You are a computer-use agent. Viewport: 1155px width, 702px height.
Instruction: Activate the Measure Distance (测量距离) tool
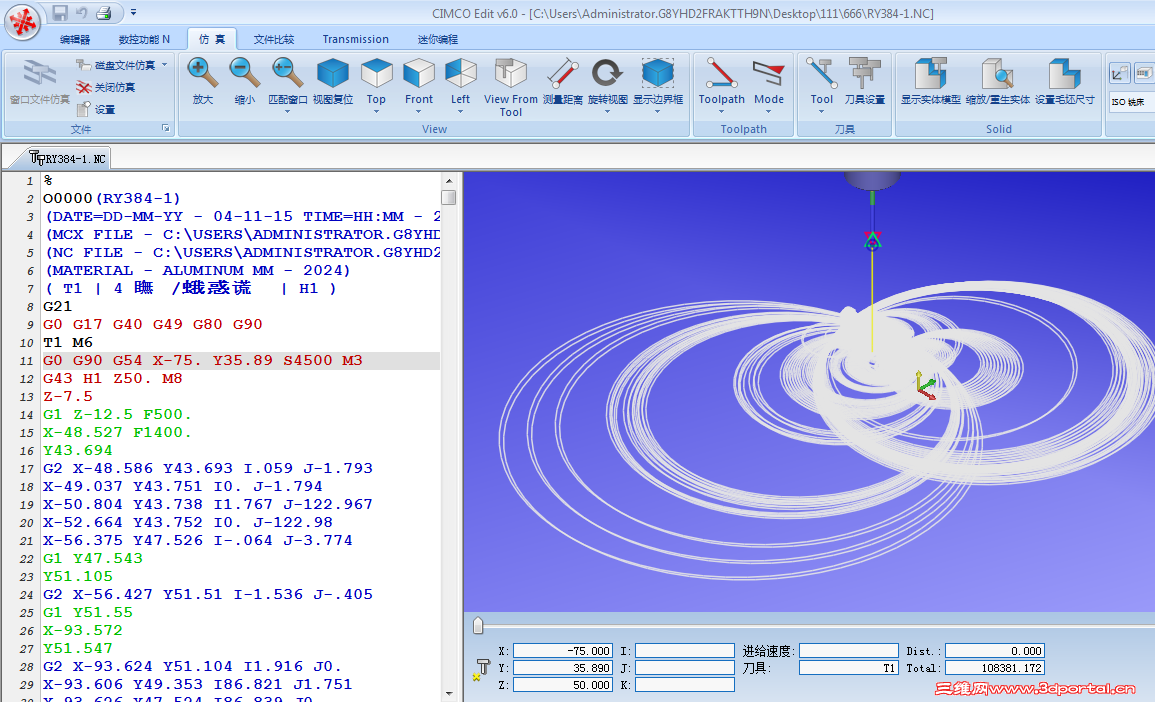tap(563, 74)
